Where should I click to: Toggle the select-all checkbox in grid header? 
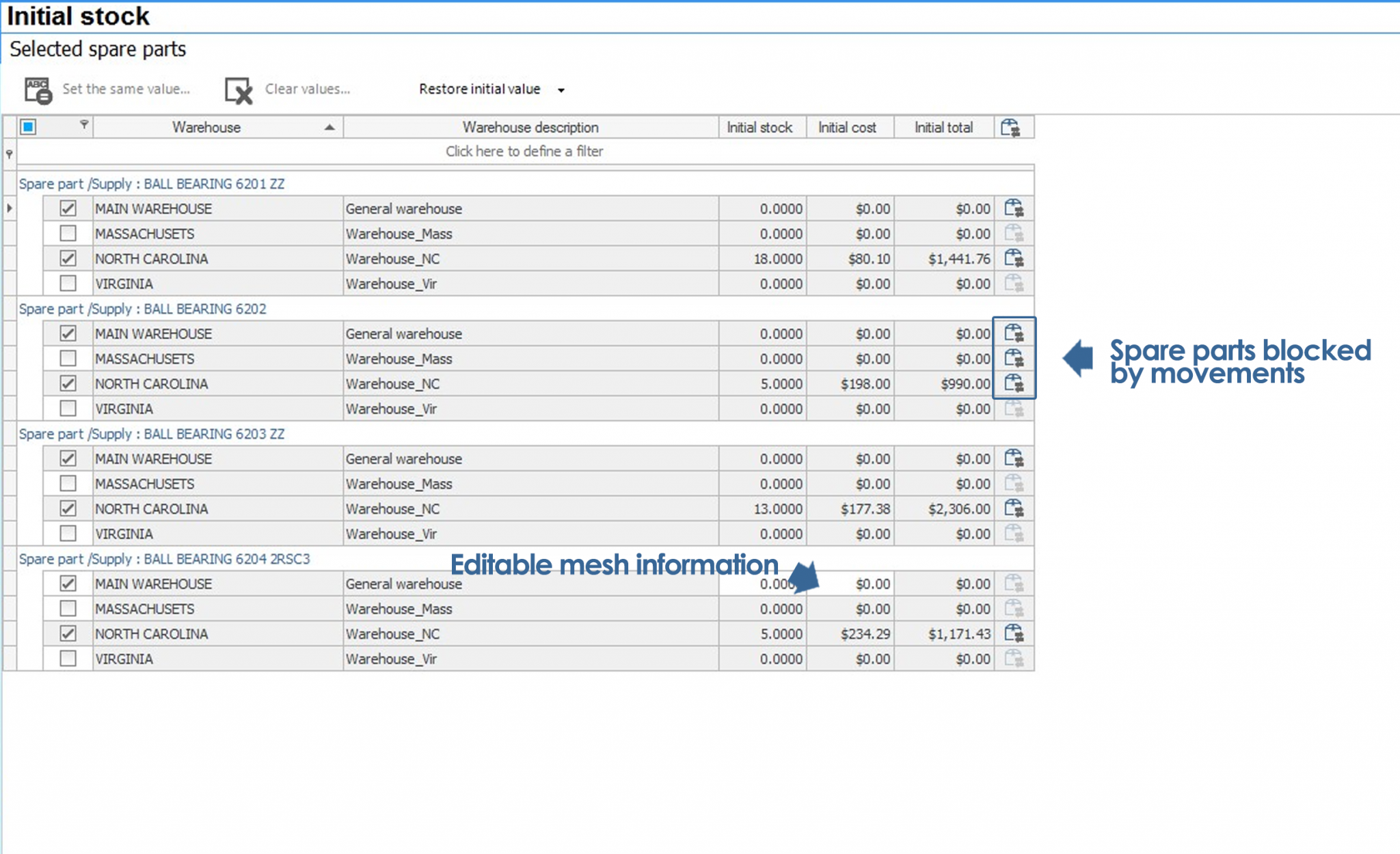click(28, 127)
